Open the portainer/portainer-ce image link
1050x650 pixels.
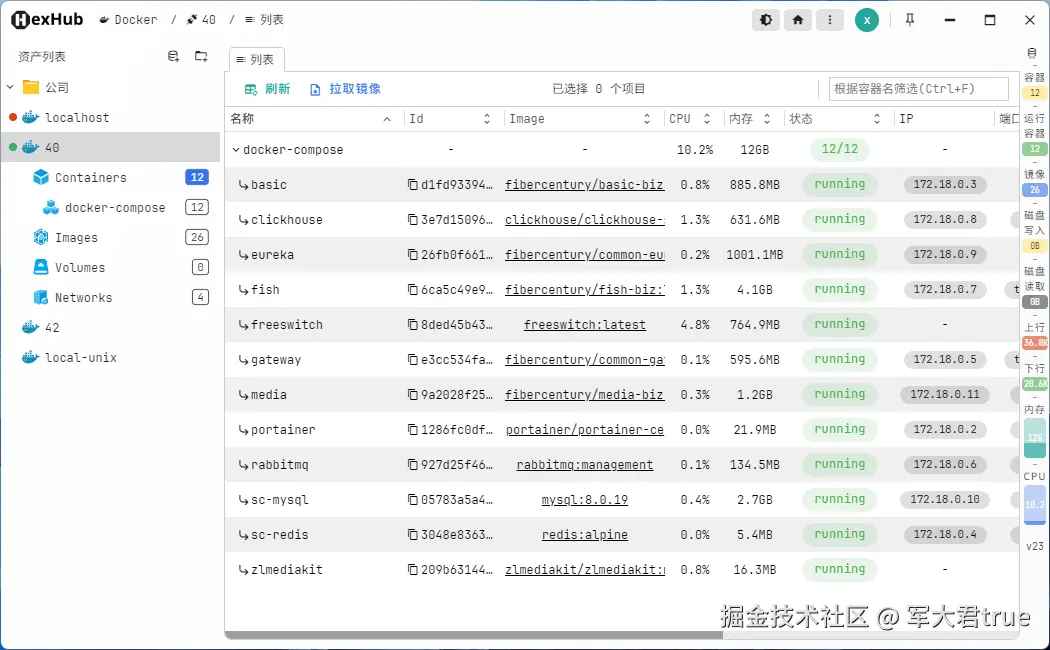(x=585, y=430)
